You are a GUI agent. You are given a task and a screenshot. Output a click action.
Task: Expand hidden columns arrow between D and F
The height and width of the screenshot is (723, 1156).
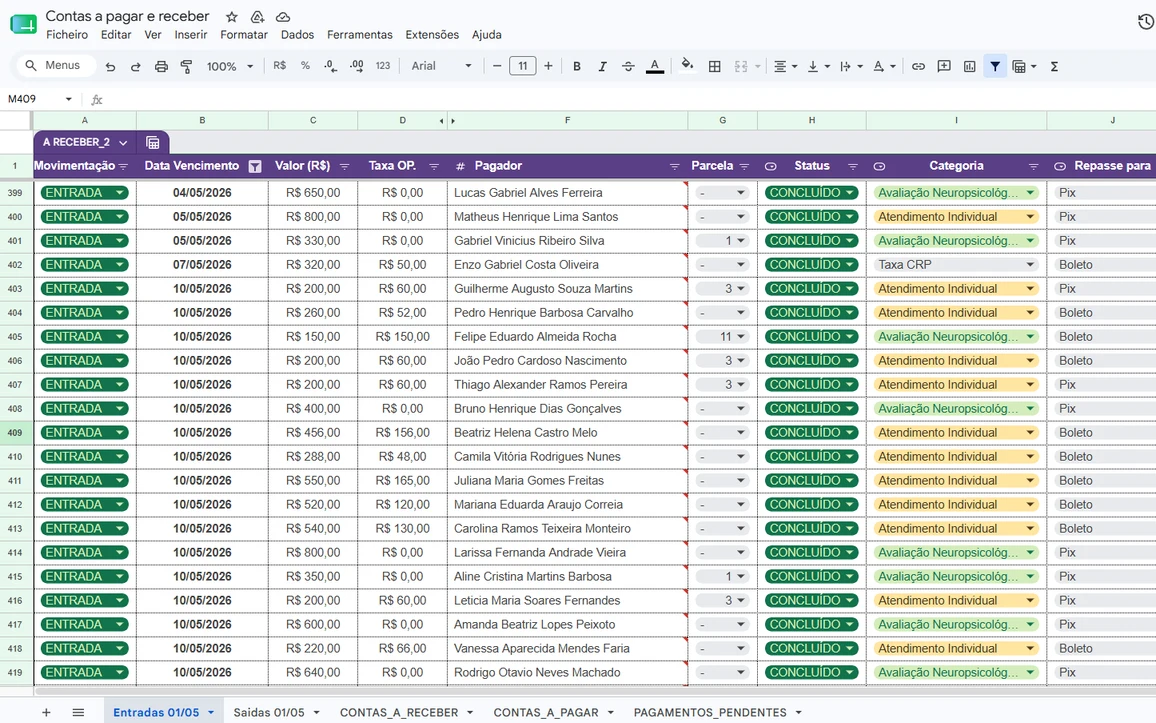[x=453, y=121]
